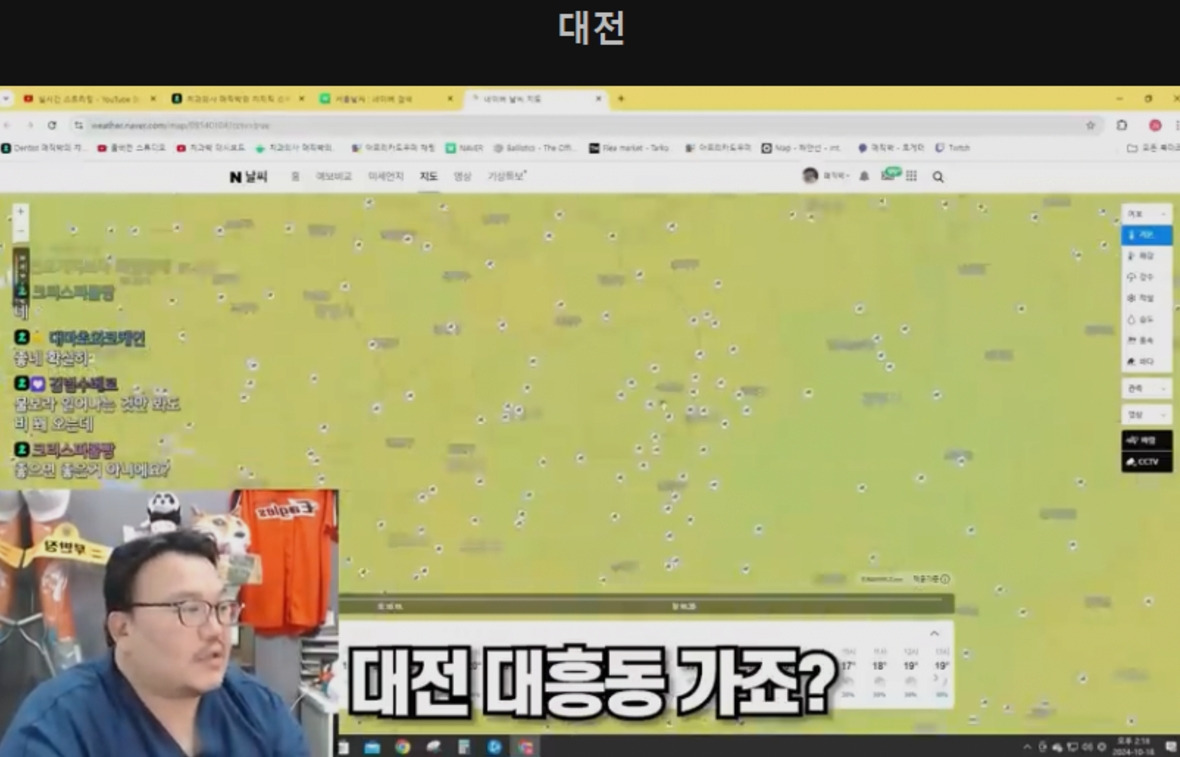Screen dimensions: 1180x757
Task: Open the Ballistics bookmark
Action: [x=534, y=148]
